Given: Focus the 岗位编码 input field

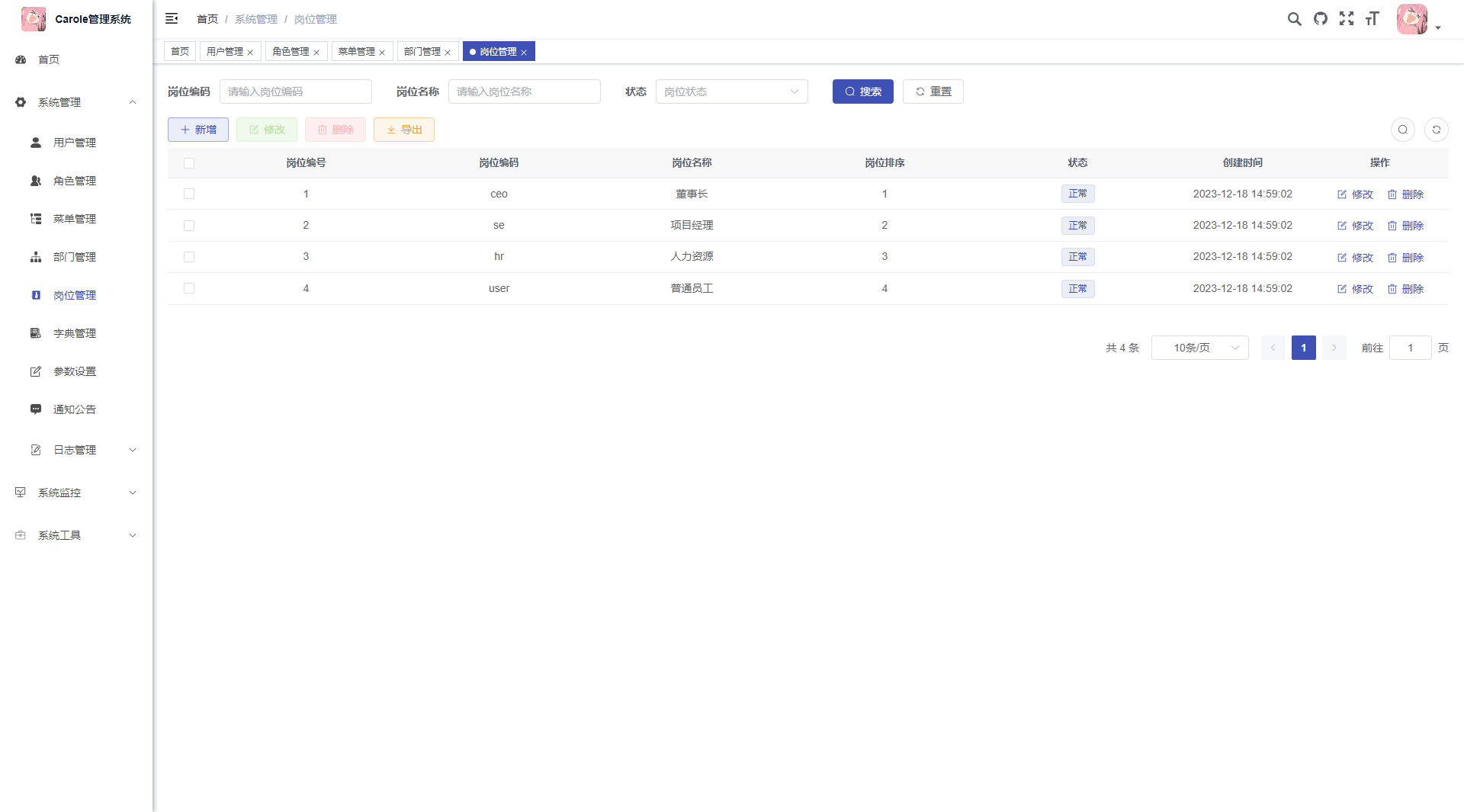Looking at the screenshot, I should (296, 91).
